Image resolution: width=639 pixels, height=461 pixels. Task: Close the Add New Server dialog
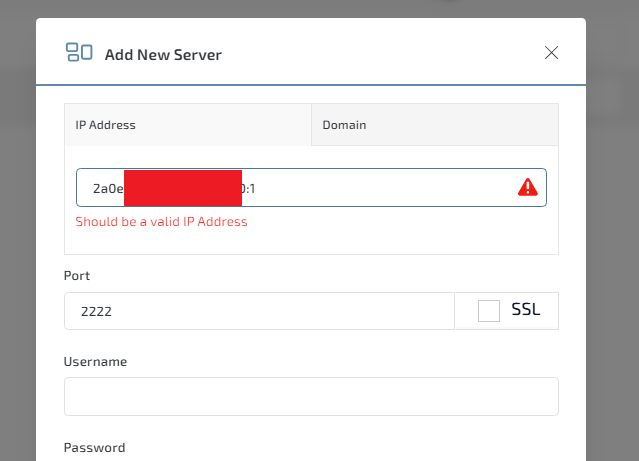(551, 53)
